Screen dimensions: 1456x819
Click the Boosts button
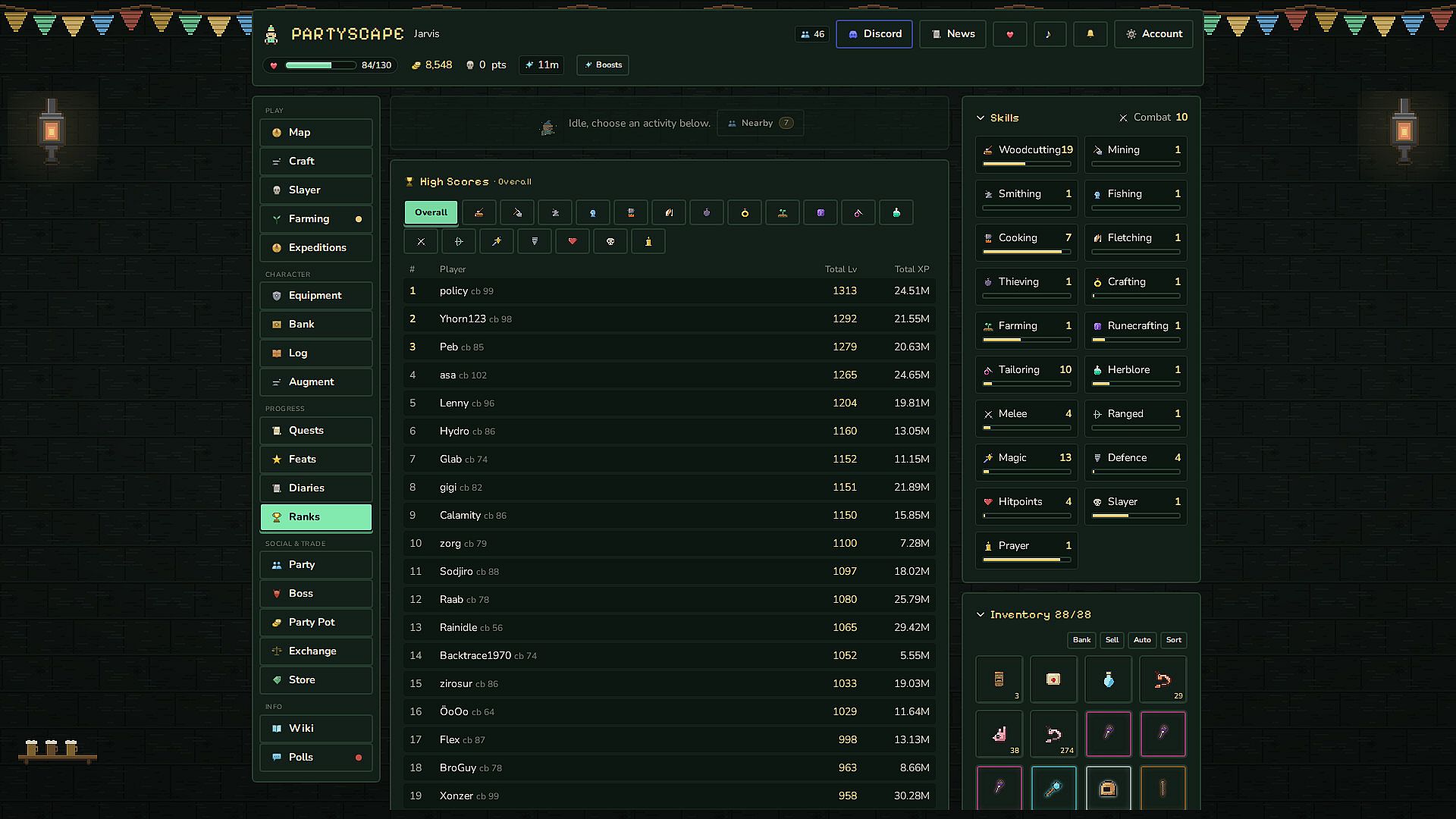pos(602,65)
